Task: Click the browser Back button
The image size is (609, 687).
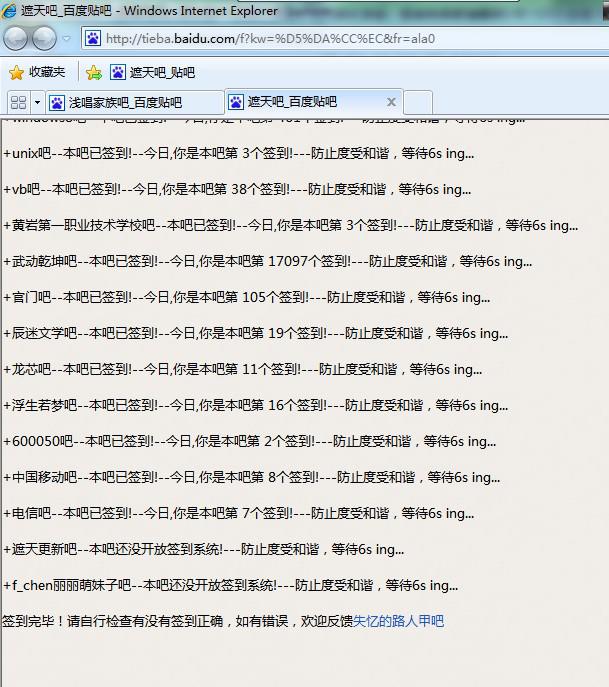Action: (x=15, y=39)
